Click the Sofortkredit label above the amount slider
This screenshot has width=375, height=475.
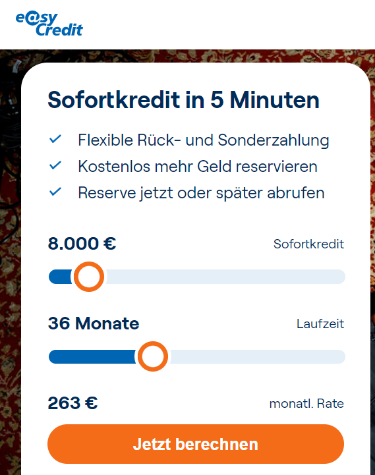pyautogui.click(x=308, y=244)
